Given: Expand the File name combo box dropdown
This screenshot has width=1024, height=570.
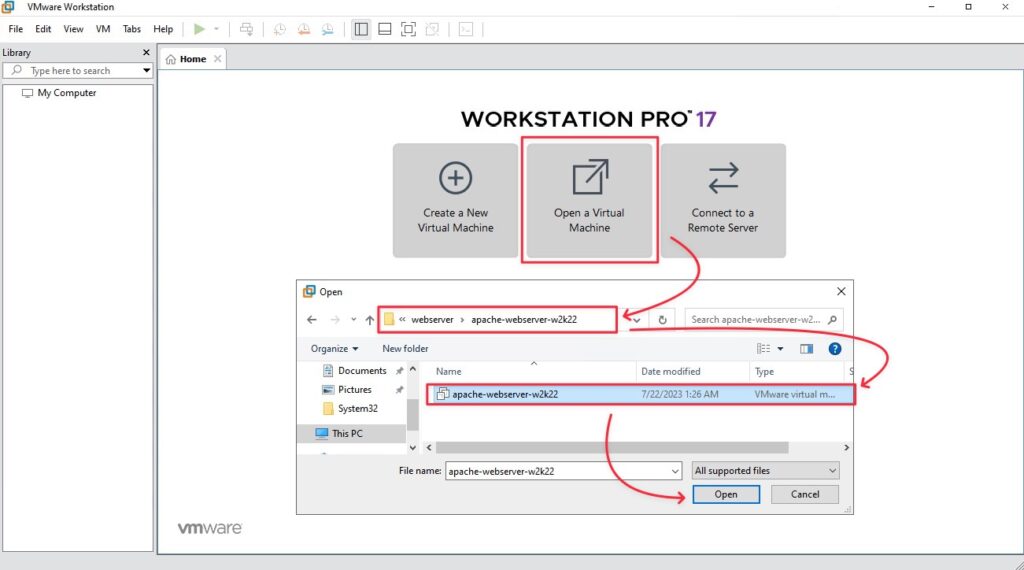Looking at the screenshot, I should tap(675, 471).
